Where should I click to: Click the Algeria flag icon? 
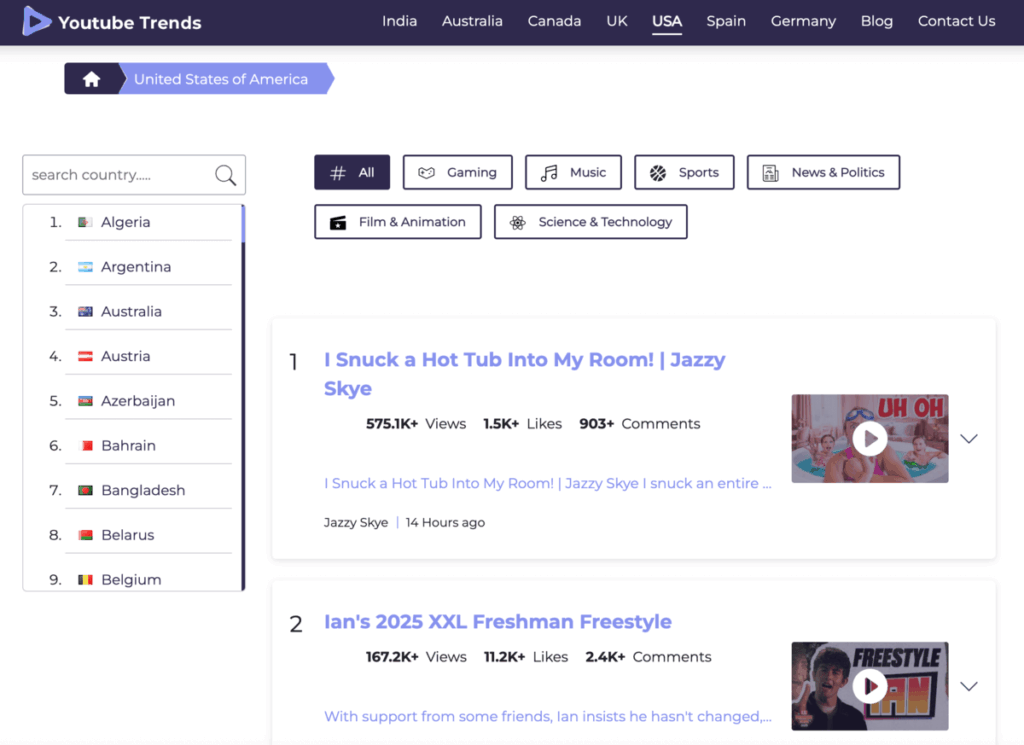85,222
